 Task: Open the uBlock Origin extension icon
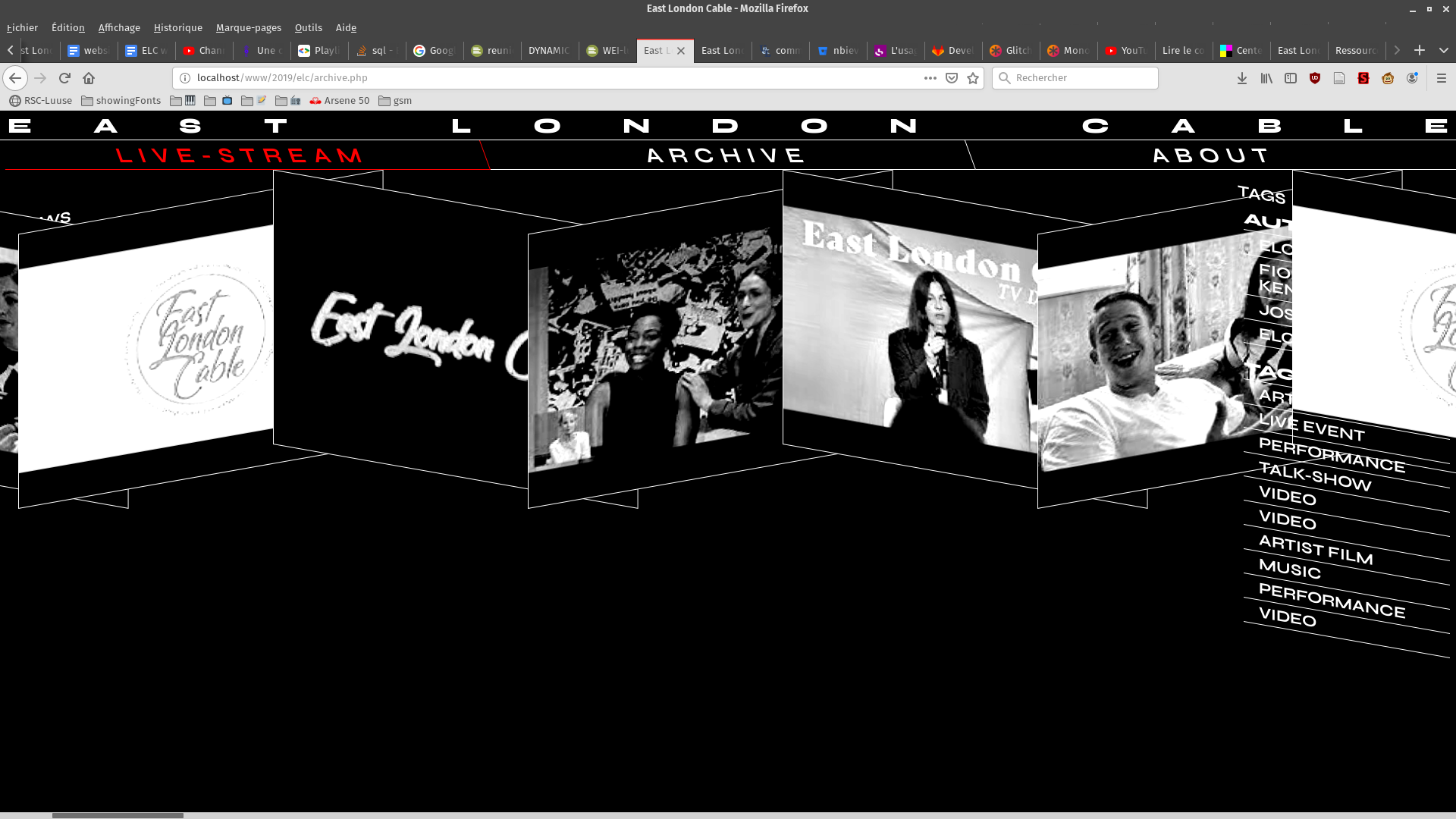tap(1315, 78)
